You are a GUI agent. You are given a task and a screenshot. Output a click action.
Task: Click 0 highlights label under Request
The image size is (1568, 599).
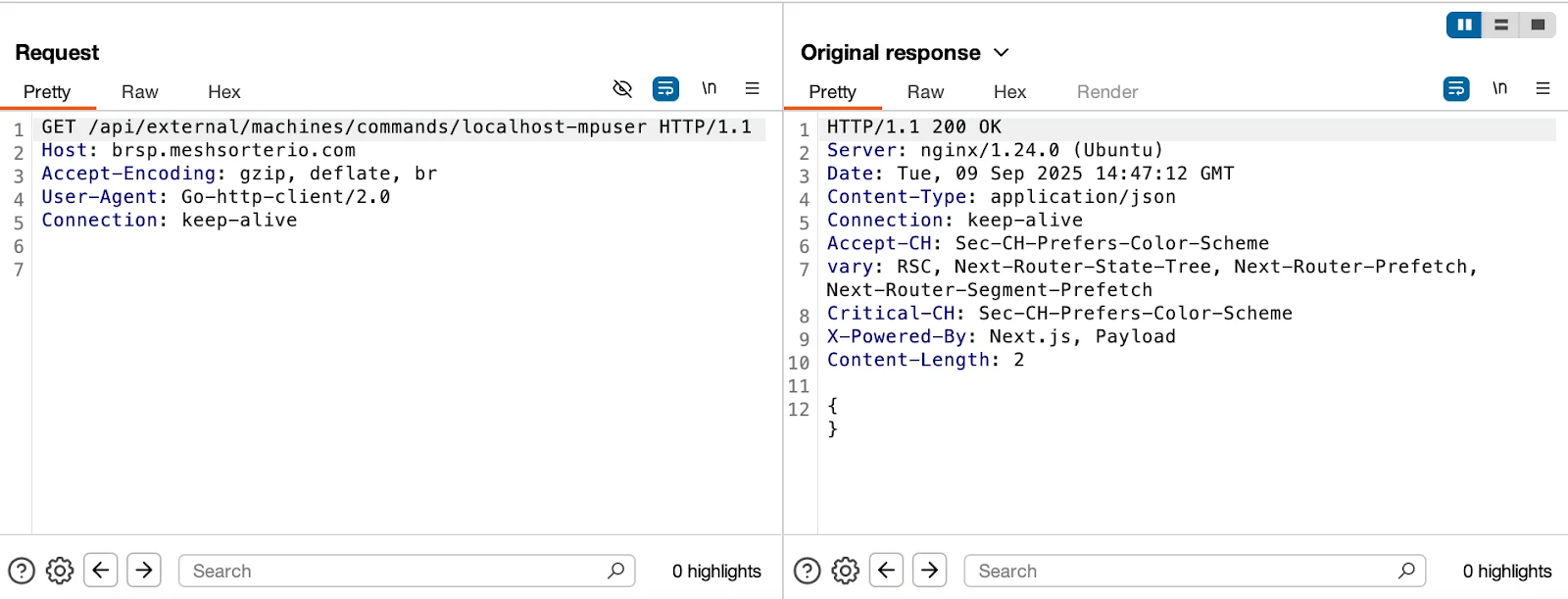point(716,572)
